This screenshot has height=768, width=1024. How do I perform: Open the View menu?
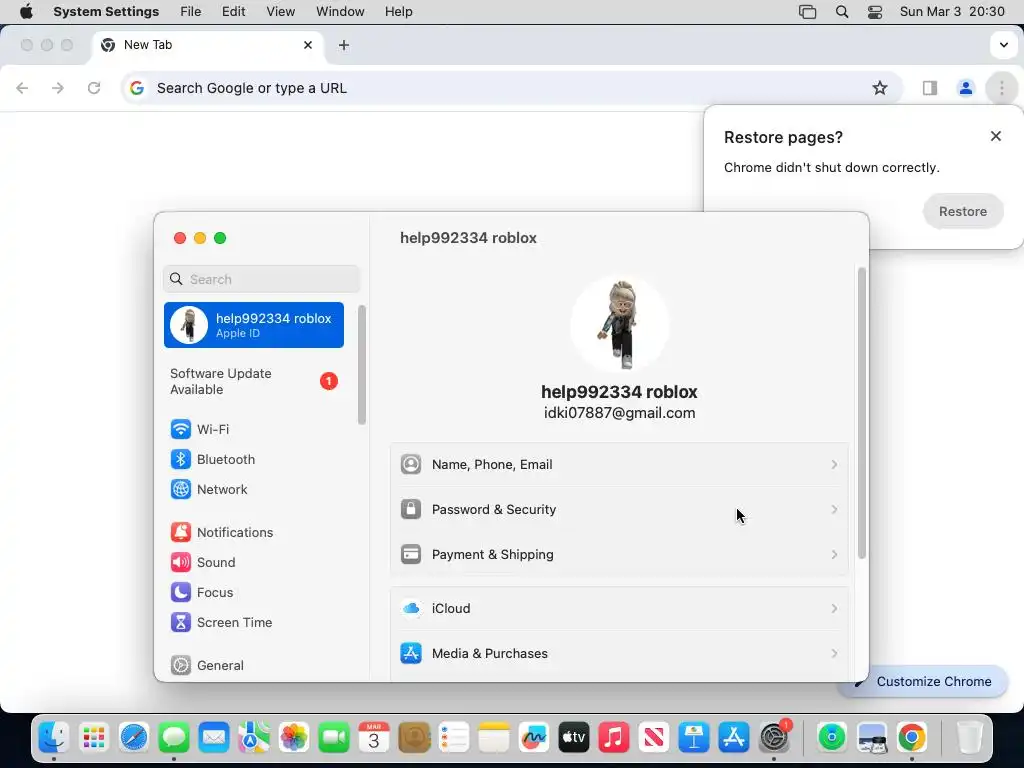281,12
